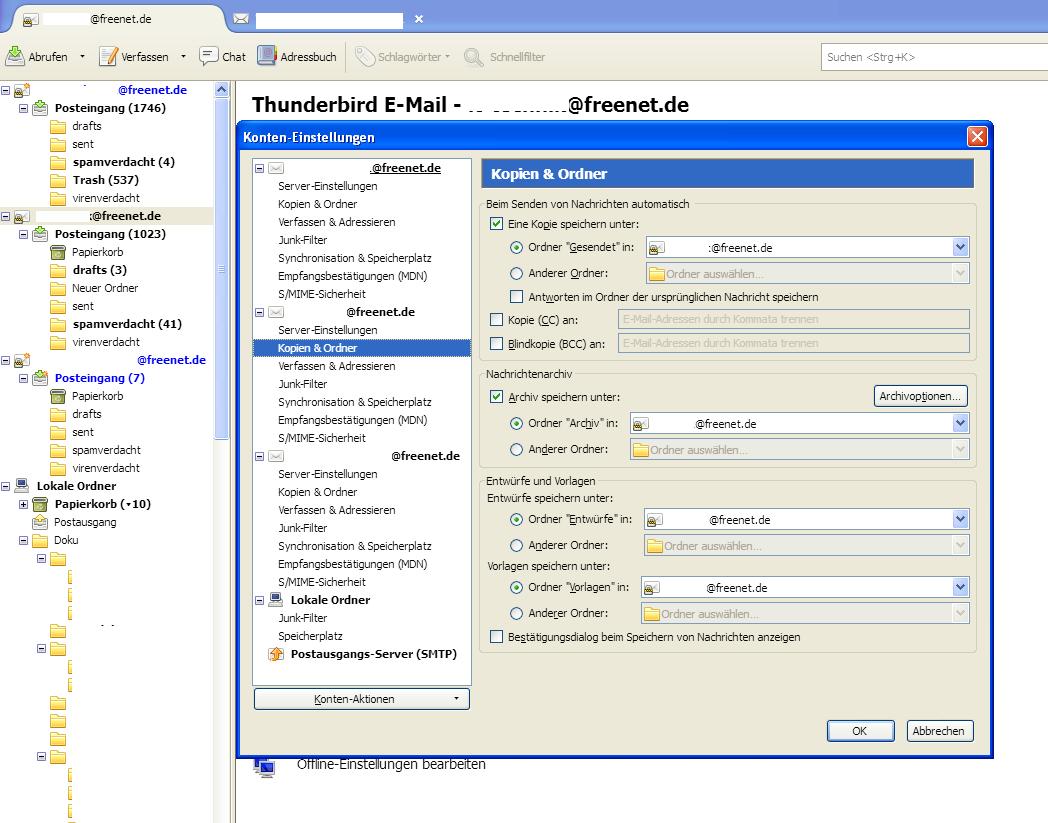Viewport: 1048px width, 823px height.
Task: Toggle Archiv speichern unter checkbox
Action: click(496, 396)
